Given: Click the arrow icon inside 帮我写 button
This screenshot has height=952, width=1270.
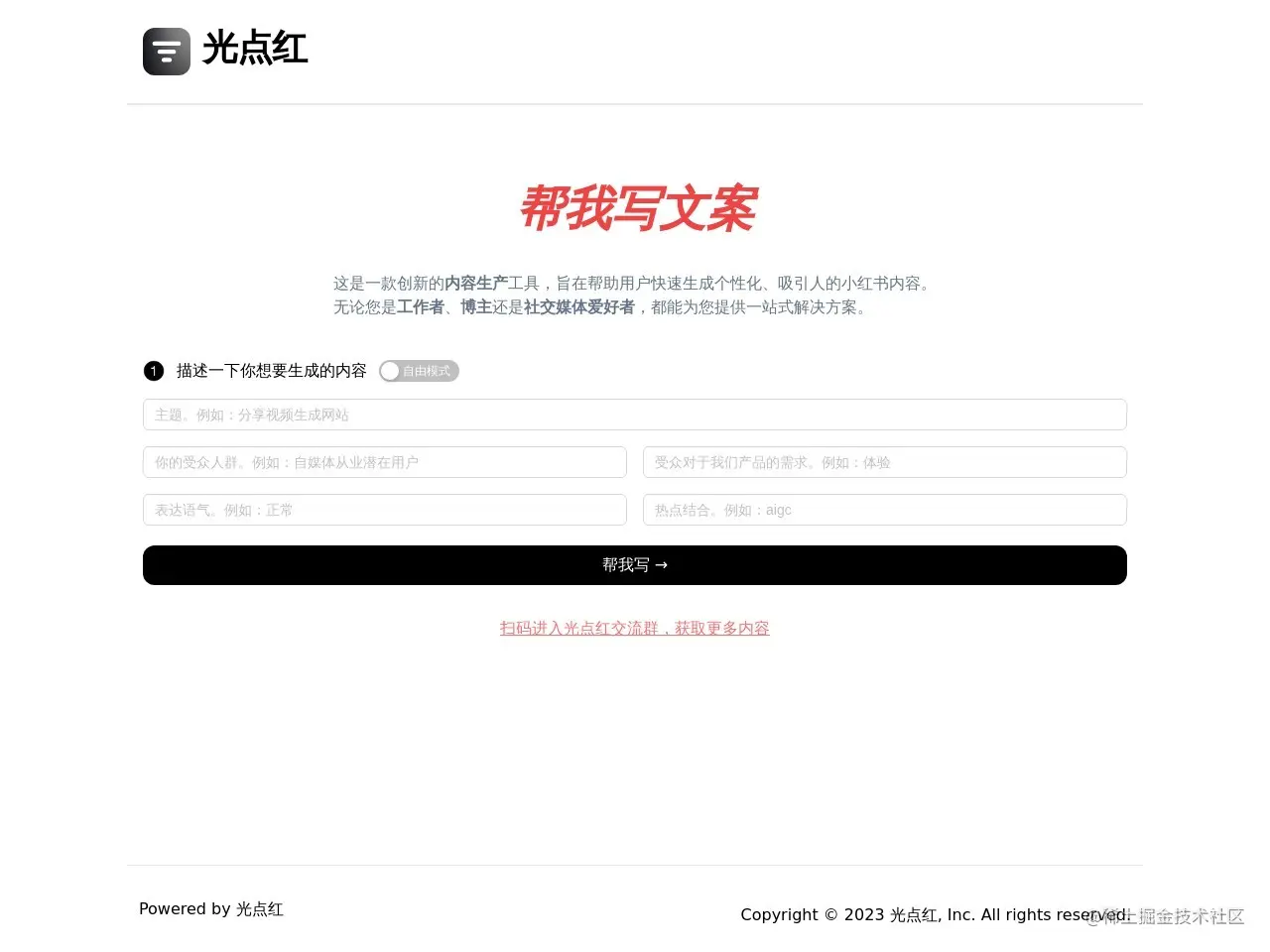Looking at the screenshot, I should click(662, 564).
